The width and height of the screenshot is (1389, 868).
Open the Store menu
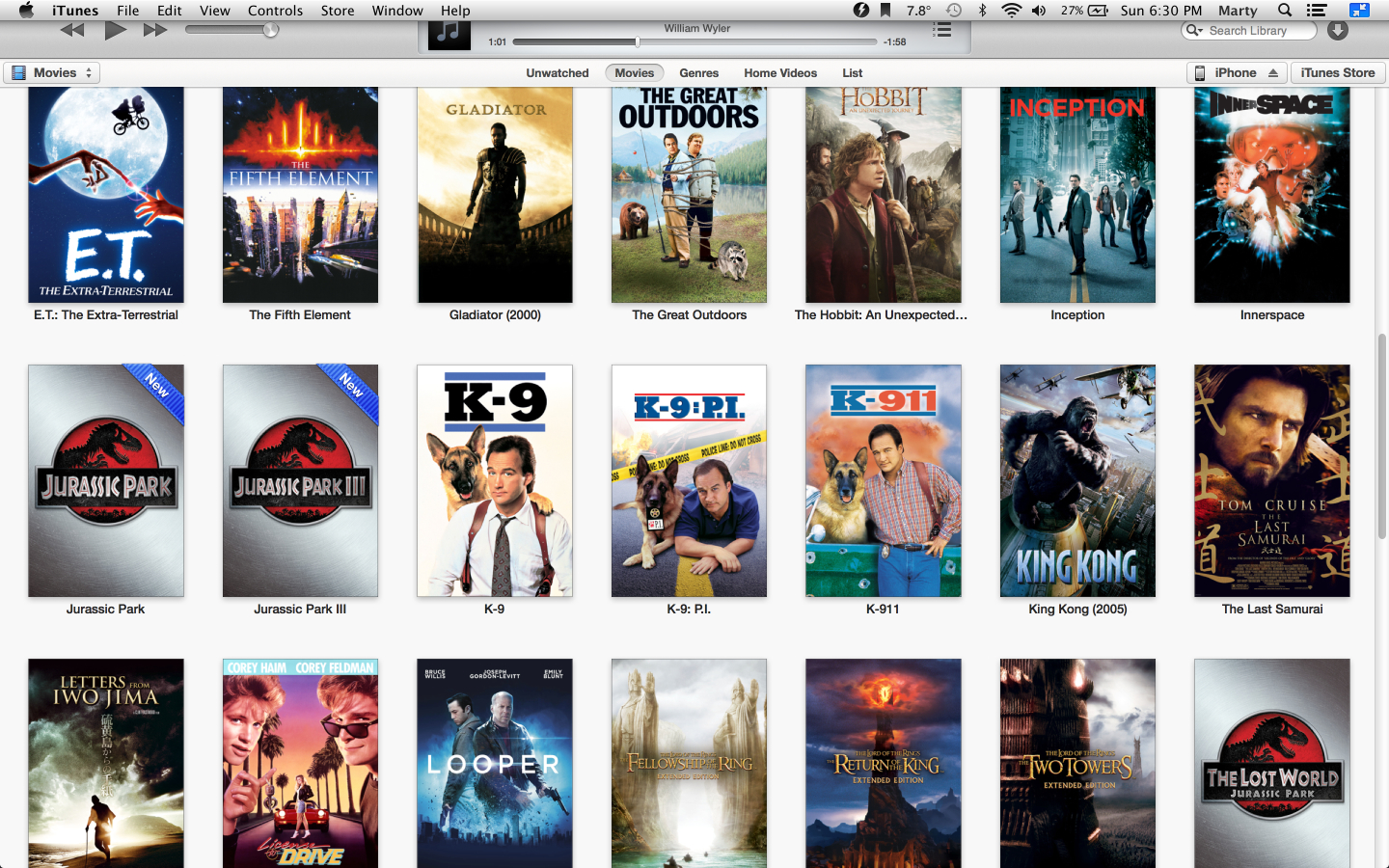click(338, 11)
